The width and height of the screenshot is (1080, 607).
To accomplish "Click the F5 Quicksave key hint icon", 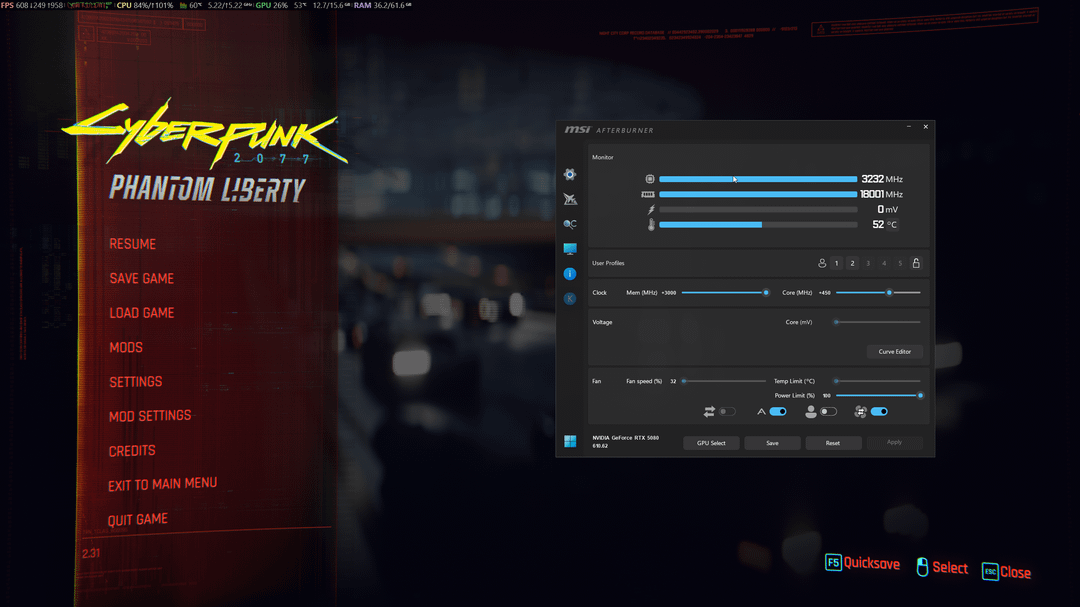I will [x=833, y=562].
